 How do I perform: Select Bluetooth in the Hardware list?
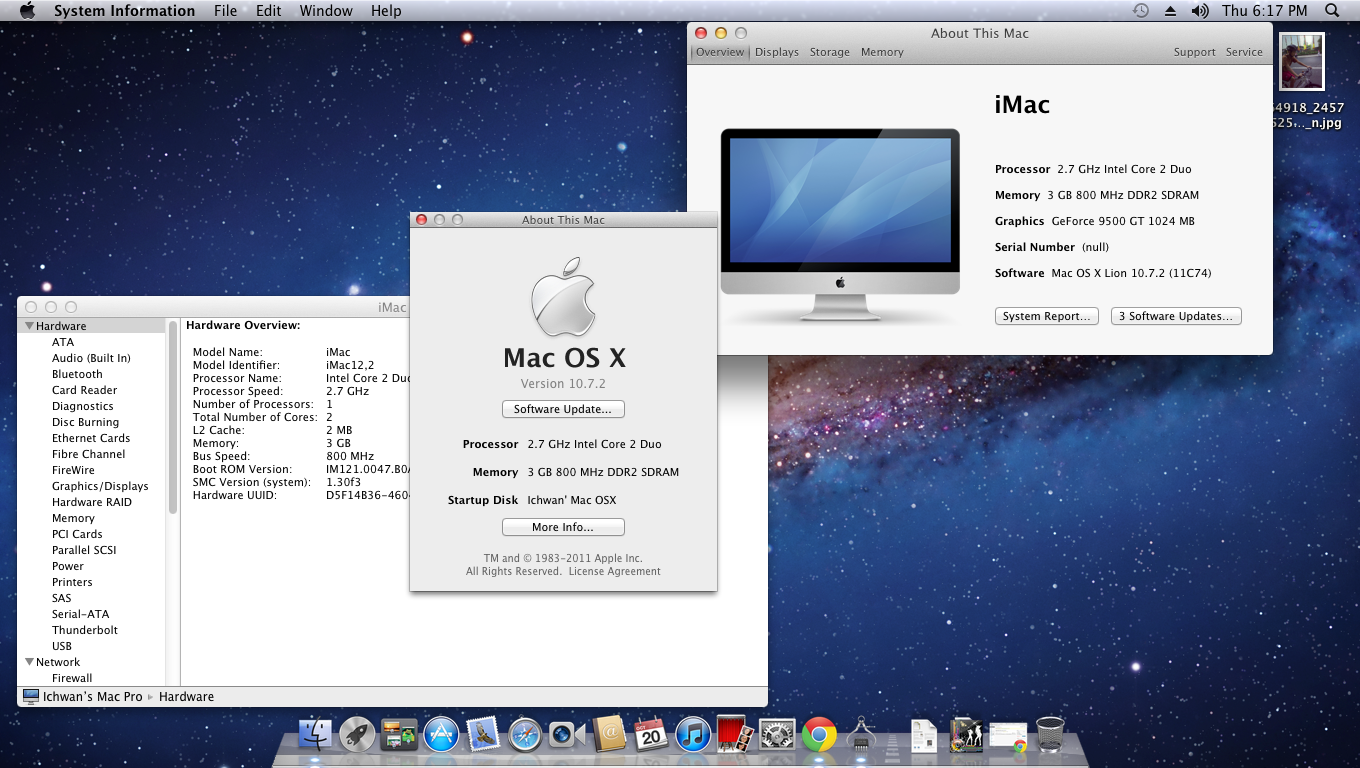point(77,374)
